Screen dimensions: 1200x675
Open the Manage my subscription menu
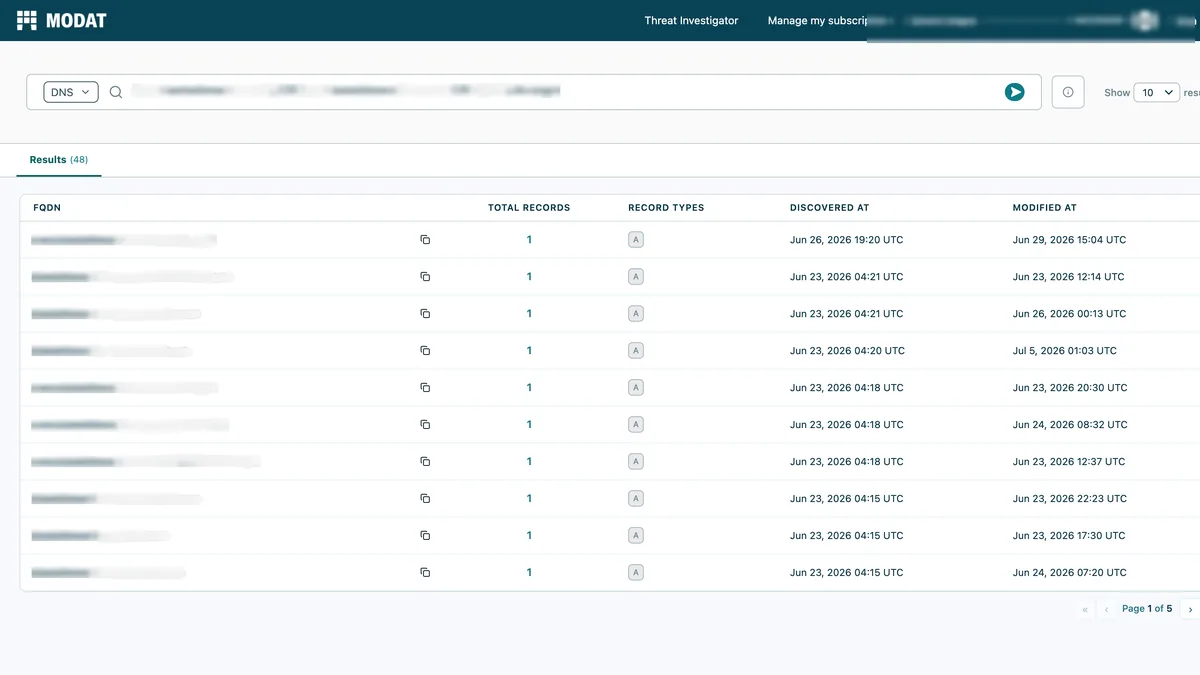pyautogui.click(x=817, y=20)
